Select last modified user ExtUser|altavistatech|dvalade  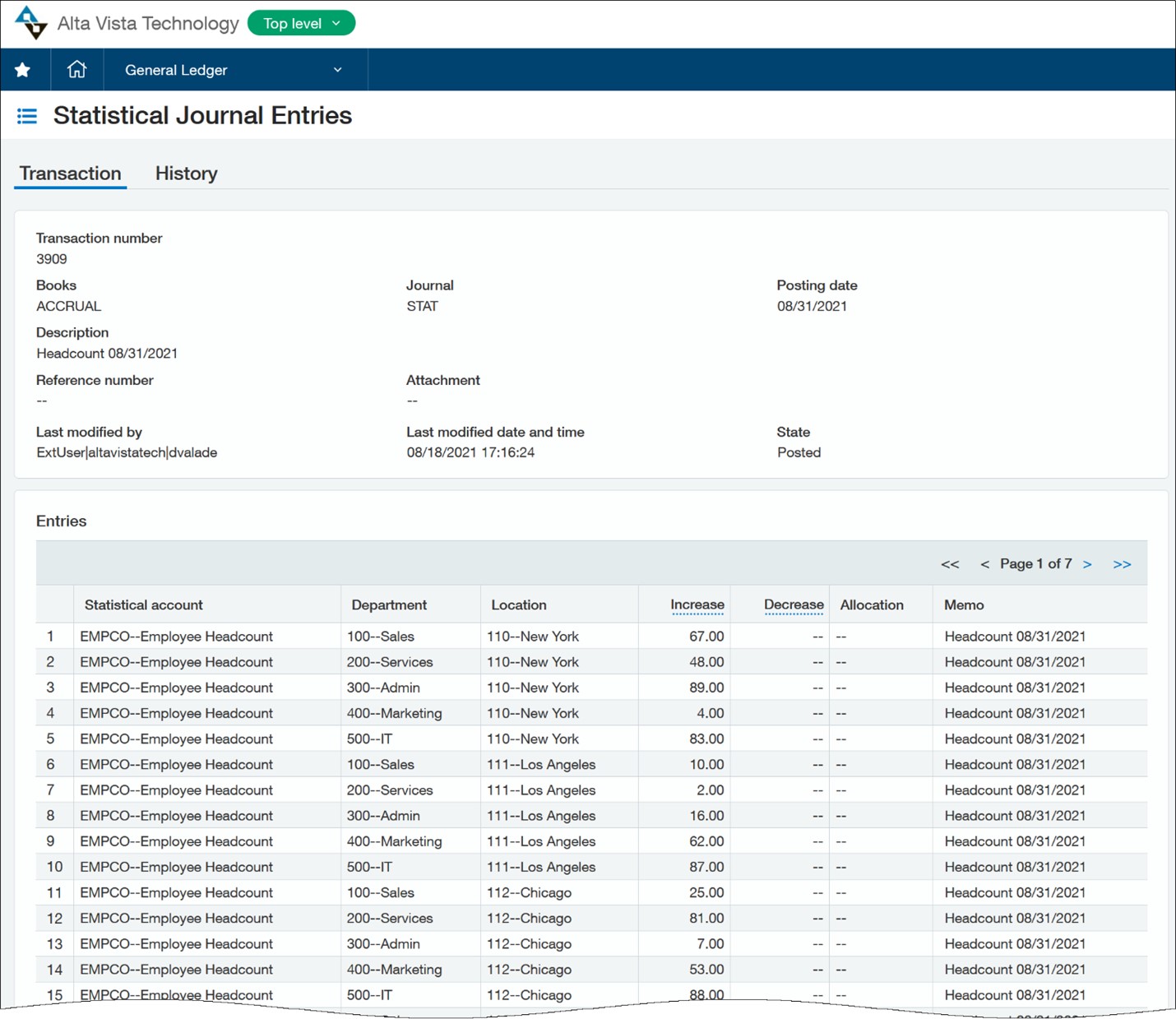127,452
